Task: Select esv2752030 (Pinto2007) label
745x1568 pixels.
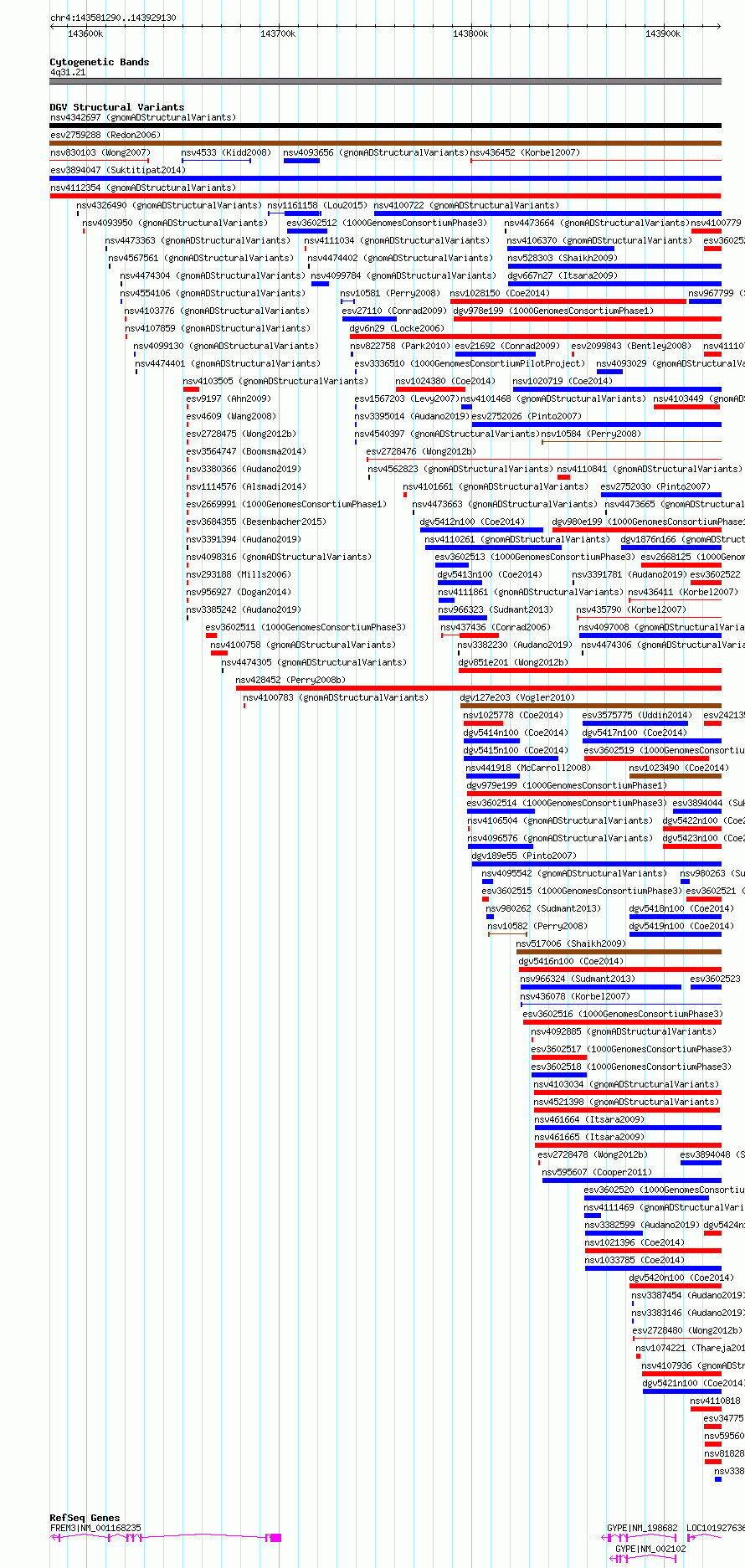Action: (655, 486)
